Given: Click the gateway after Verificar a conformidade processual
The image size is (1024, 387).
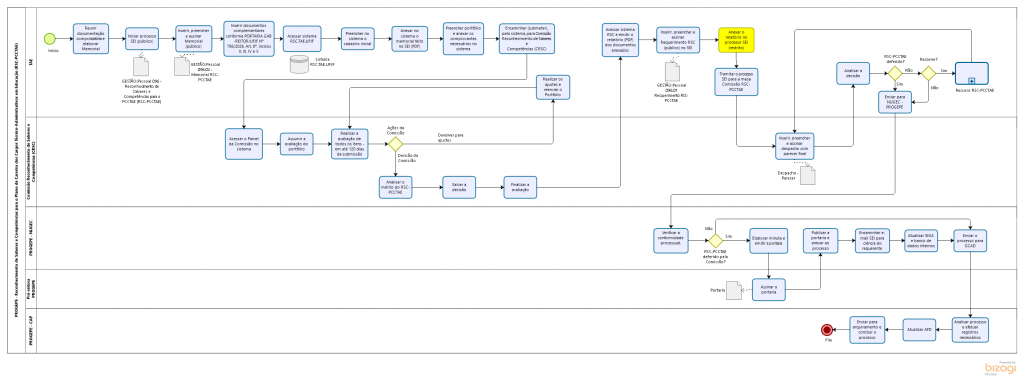Looking at the screenshot, I should (716, 240).
